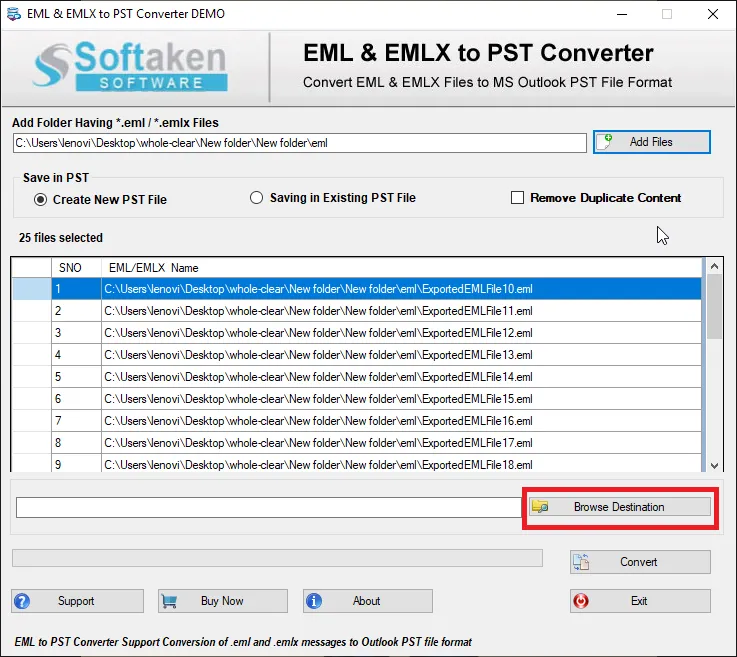The height and width of the screenshot is (657, 737).
Task: Click SNO cell number 5
Action: [x=76, y=377]
